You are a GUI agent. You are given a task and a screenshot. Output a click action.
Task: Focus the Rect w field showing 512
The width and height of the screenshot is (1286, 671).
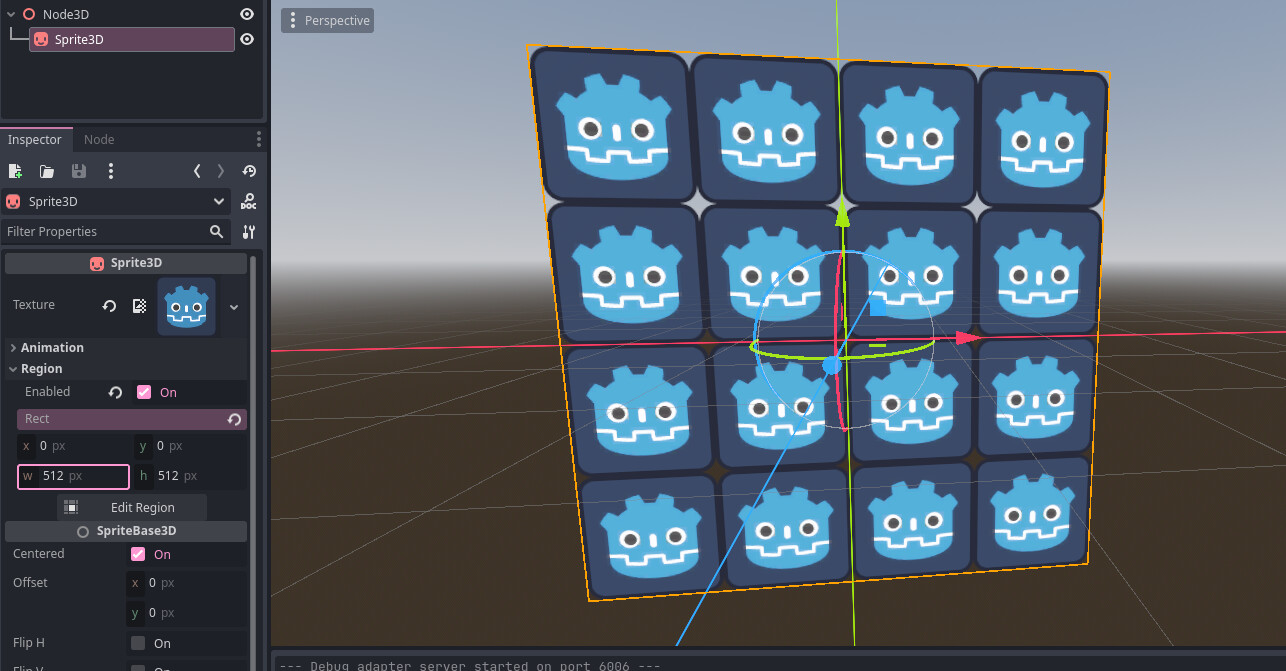(73, 476)
